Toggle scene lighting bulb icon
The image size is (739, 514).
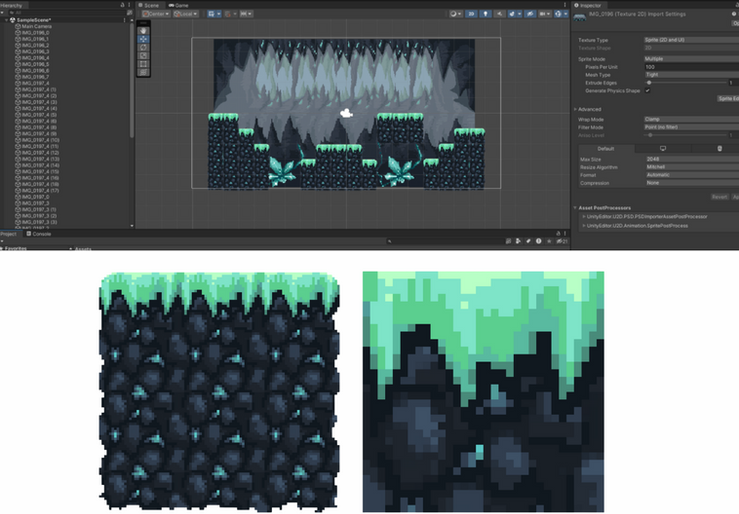[485, 14]
